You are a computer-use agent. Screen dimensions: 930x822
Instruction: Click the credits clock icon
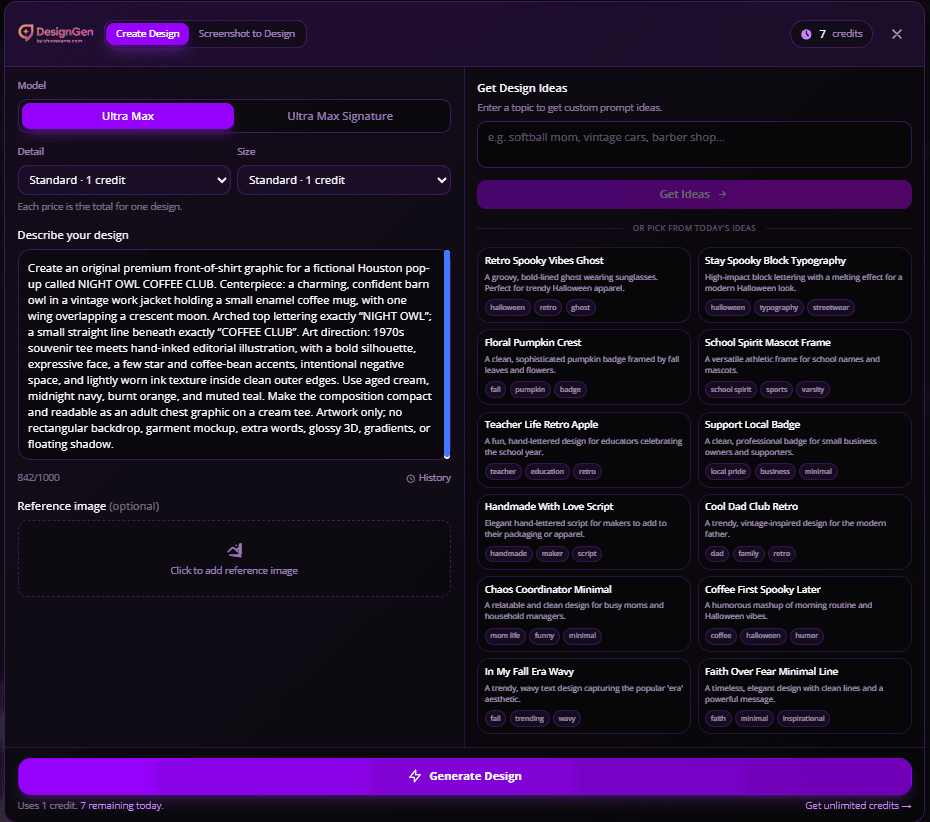806,34
